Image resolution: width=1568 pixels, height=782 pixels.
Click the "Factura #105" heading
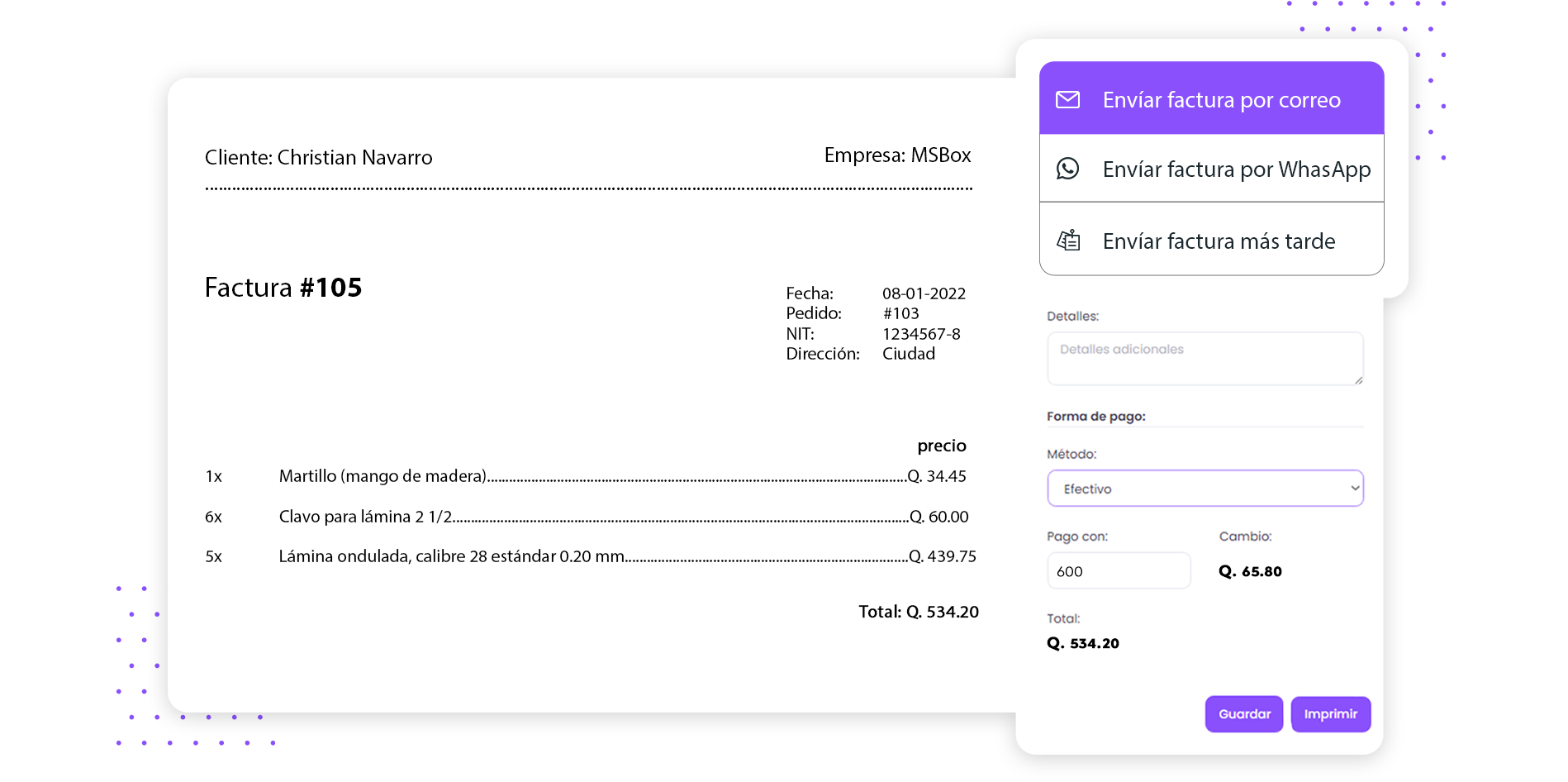coord(283,288)
